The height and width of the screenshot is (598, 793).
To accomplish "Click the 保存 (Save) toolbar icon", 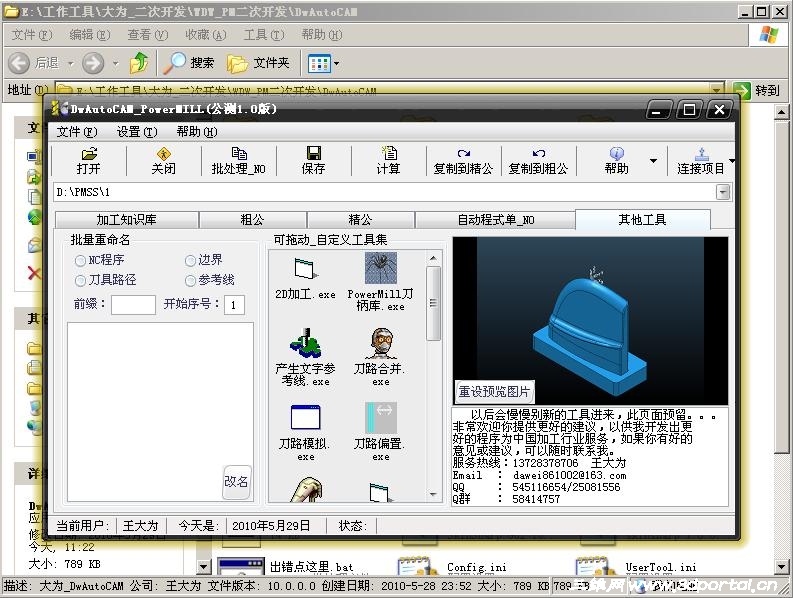I will tap(313, 161).
